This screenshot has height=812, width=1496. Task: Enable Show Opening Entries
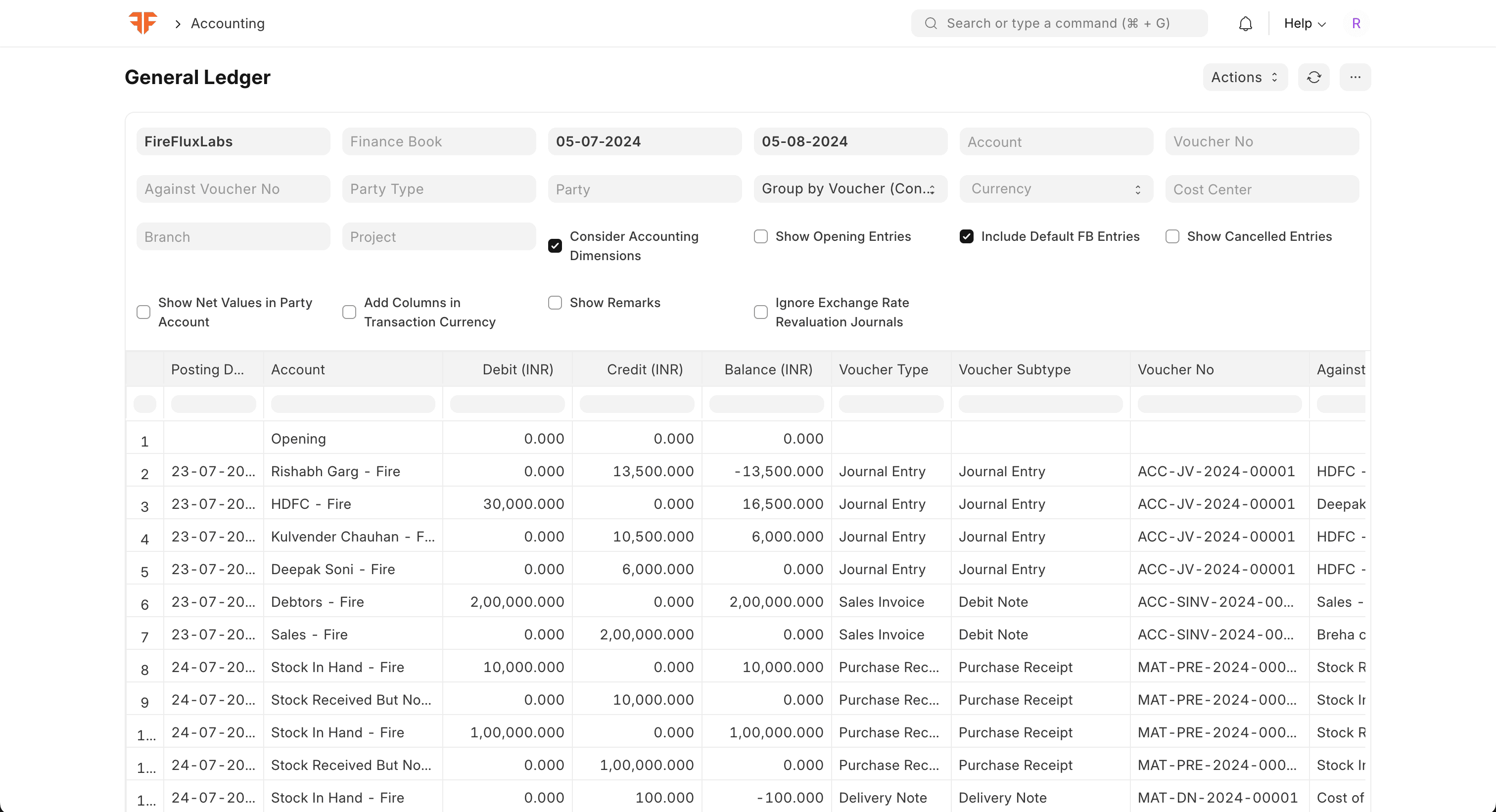(x=760, y=236)
